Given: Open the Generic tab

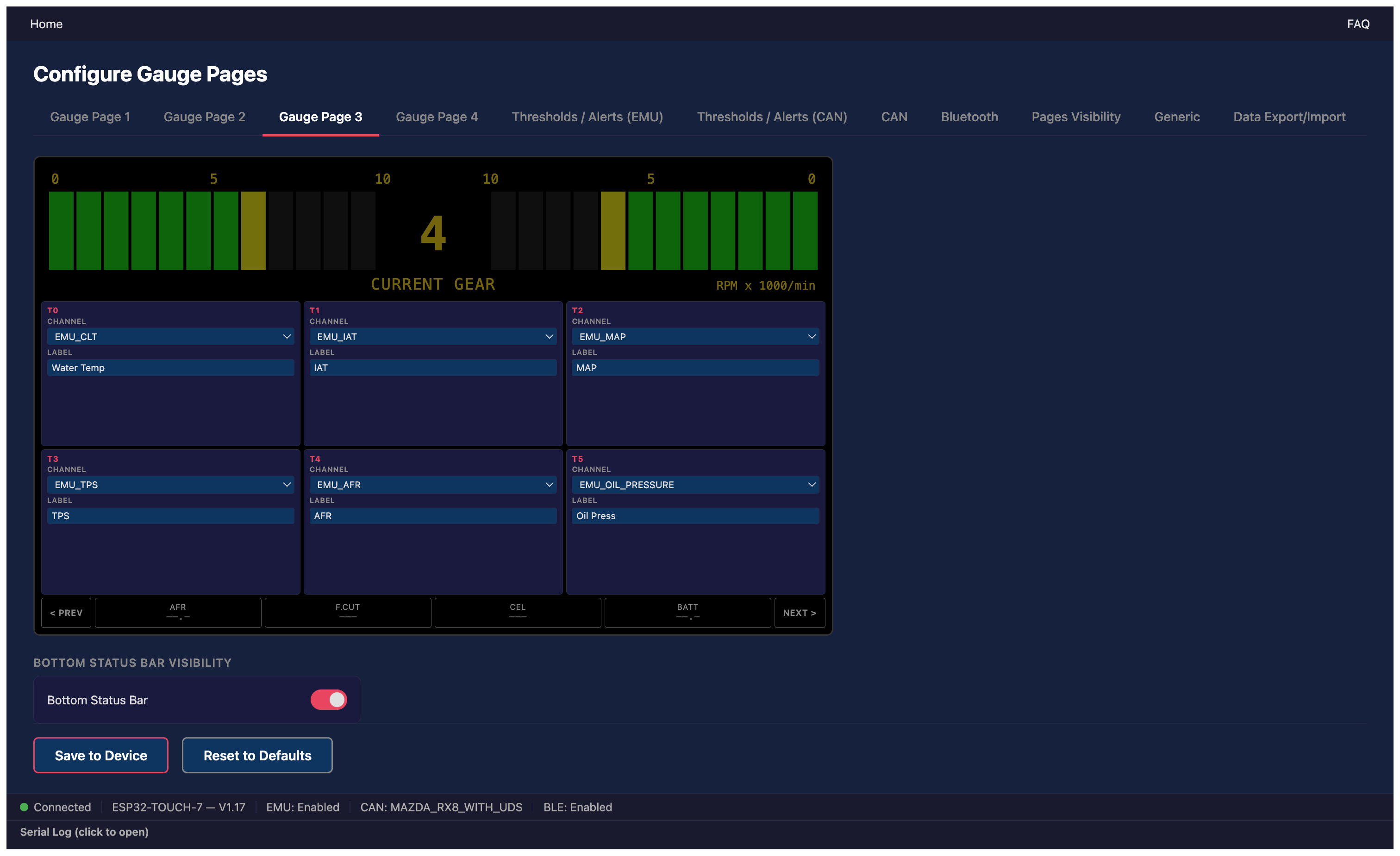Looking at the screenshot, I should [x=1177, y=117].
